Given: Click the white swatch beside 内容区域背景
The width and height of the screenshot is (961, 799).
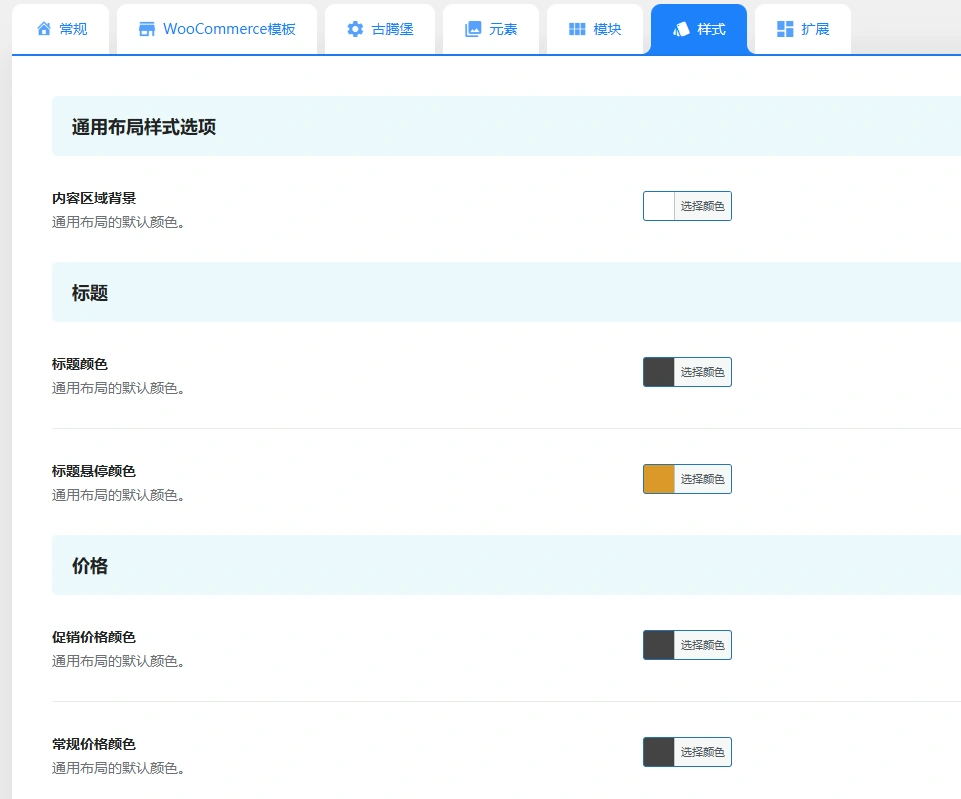Looking at the screenshot, I should (x=657, y=205).
